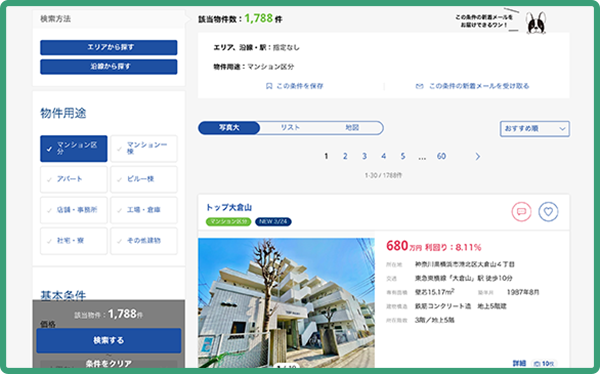Click the current page number 1

pos(326,156)
